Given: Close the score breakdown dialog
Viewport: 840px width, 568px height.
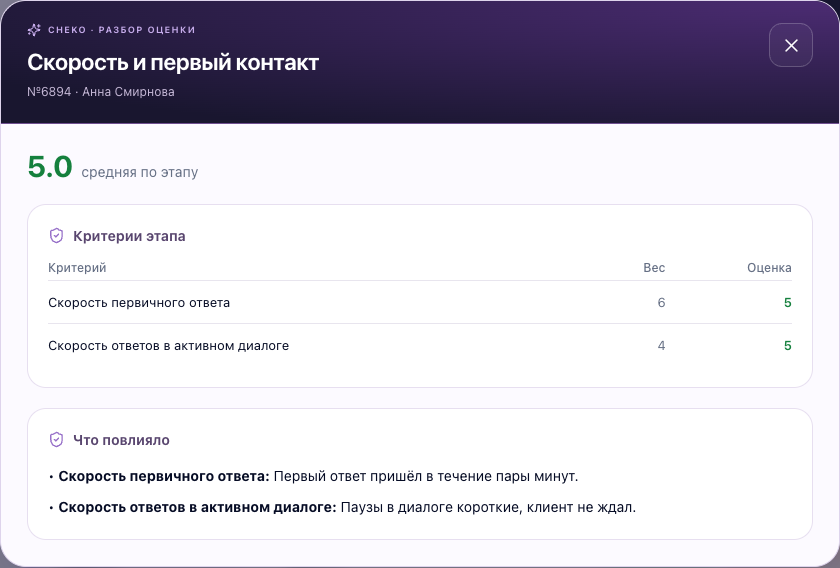Looking at the screenshot, I should [x=791, y=45].
